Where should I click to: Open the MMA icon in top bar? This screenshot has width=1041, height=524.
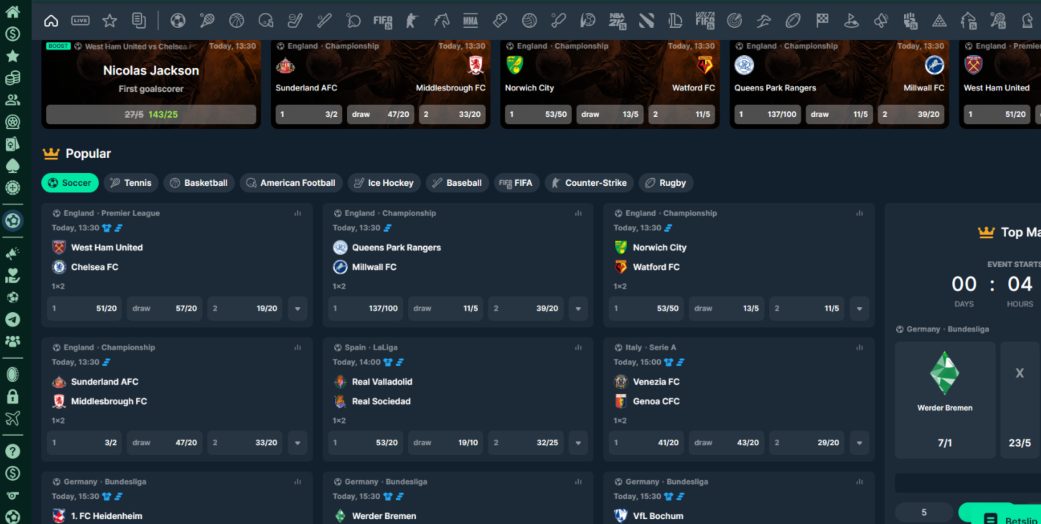(x=470, y=21)
